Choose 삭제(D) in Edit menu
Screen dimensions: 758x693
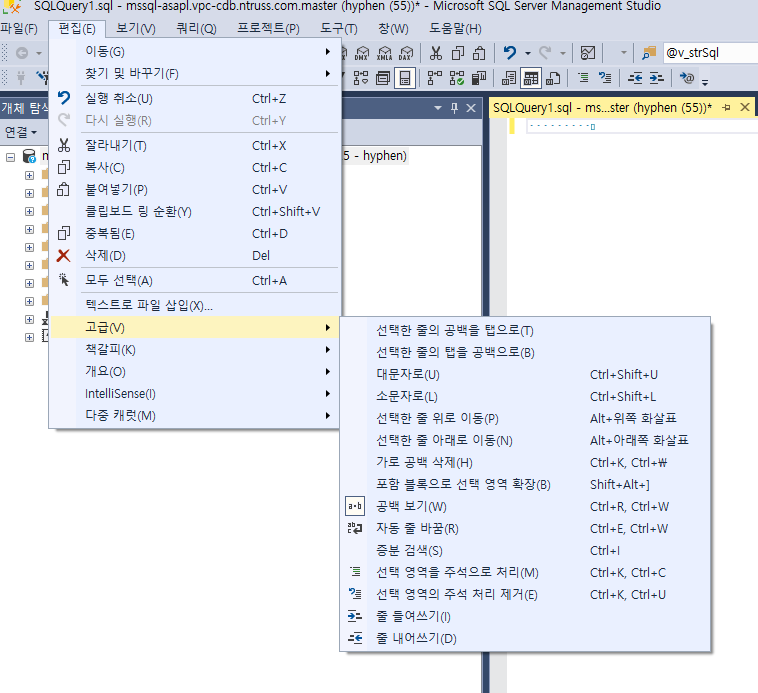click(195, 255)
